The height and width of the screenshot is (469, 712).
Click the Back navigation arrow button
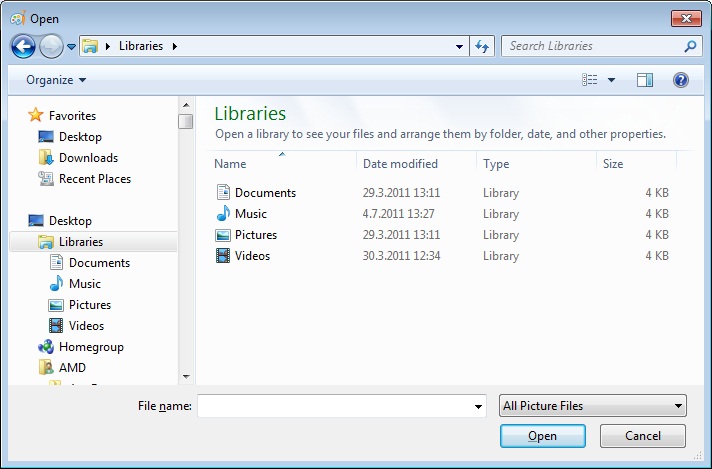pos(23,46)
